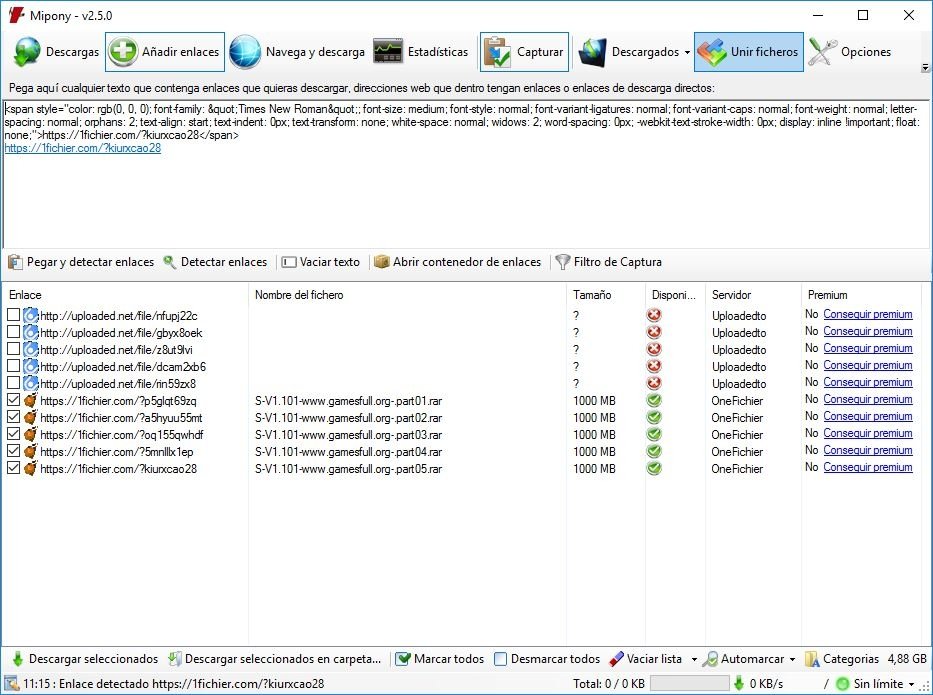The image size is (933, 695).
Task: Sort by the Disponi... column header
Action: (675, 295)
